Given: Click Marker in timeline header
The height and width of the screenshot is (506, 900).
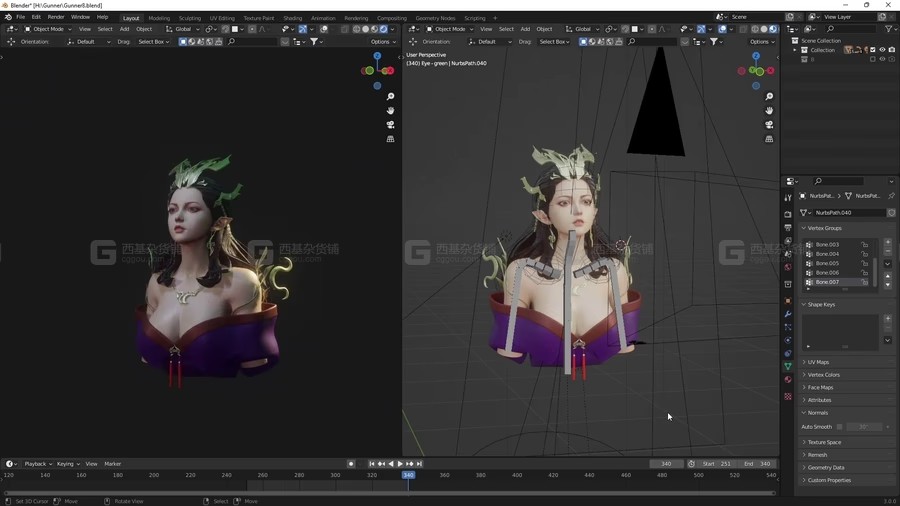Looking at the screenshot, I should 112,464.
